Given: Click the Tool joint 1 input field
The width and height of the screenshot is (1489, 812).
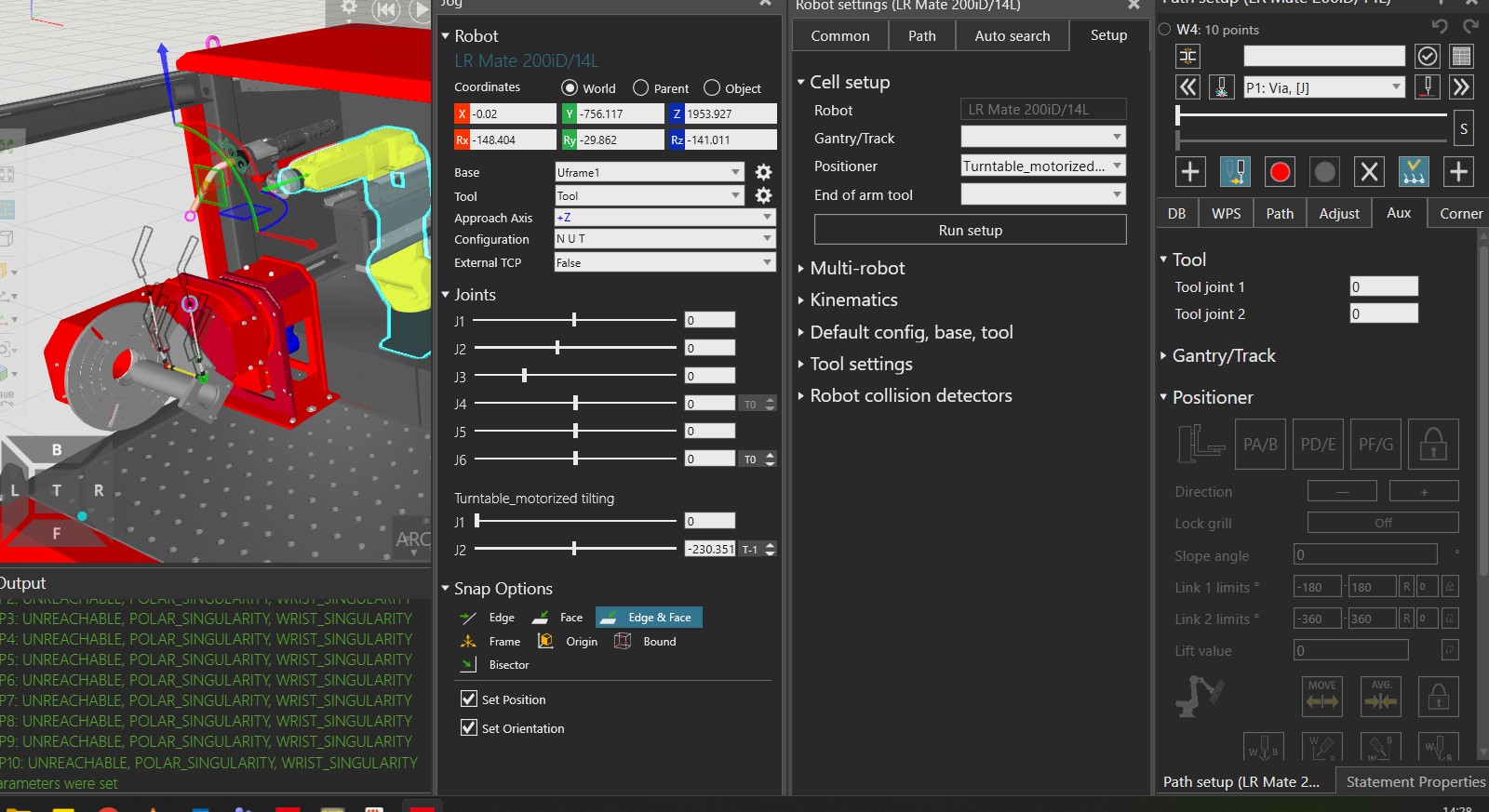Looking at the screenshot, I should tap(1383, 286).
